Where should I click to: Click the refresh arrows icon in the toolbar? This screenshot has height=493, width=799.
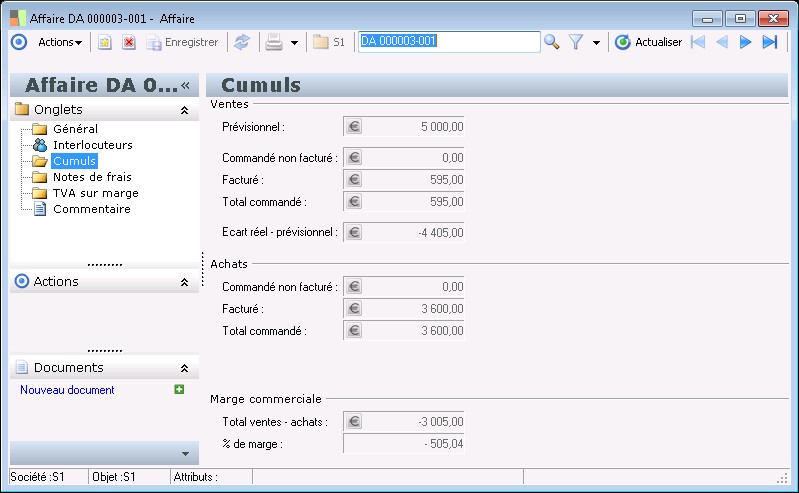[242, 42]
